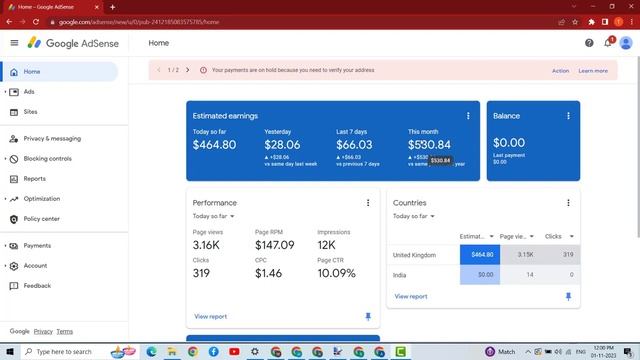The height and width of the screenshot is (360, 640).
Task: Open Chrome's three-dot menu
Action: pos(631,22)
